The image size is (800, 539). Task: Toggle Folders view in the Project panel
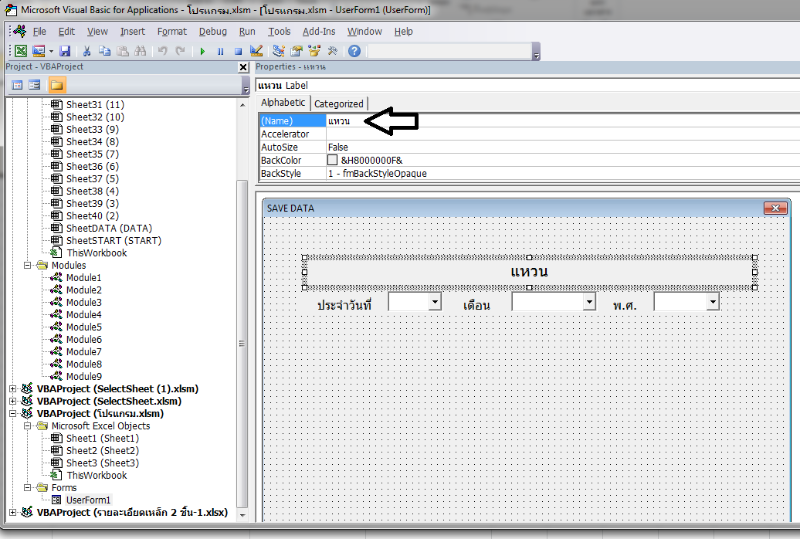click(56, 85)
